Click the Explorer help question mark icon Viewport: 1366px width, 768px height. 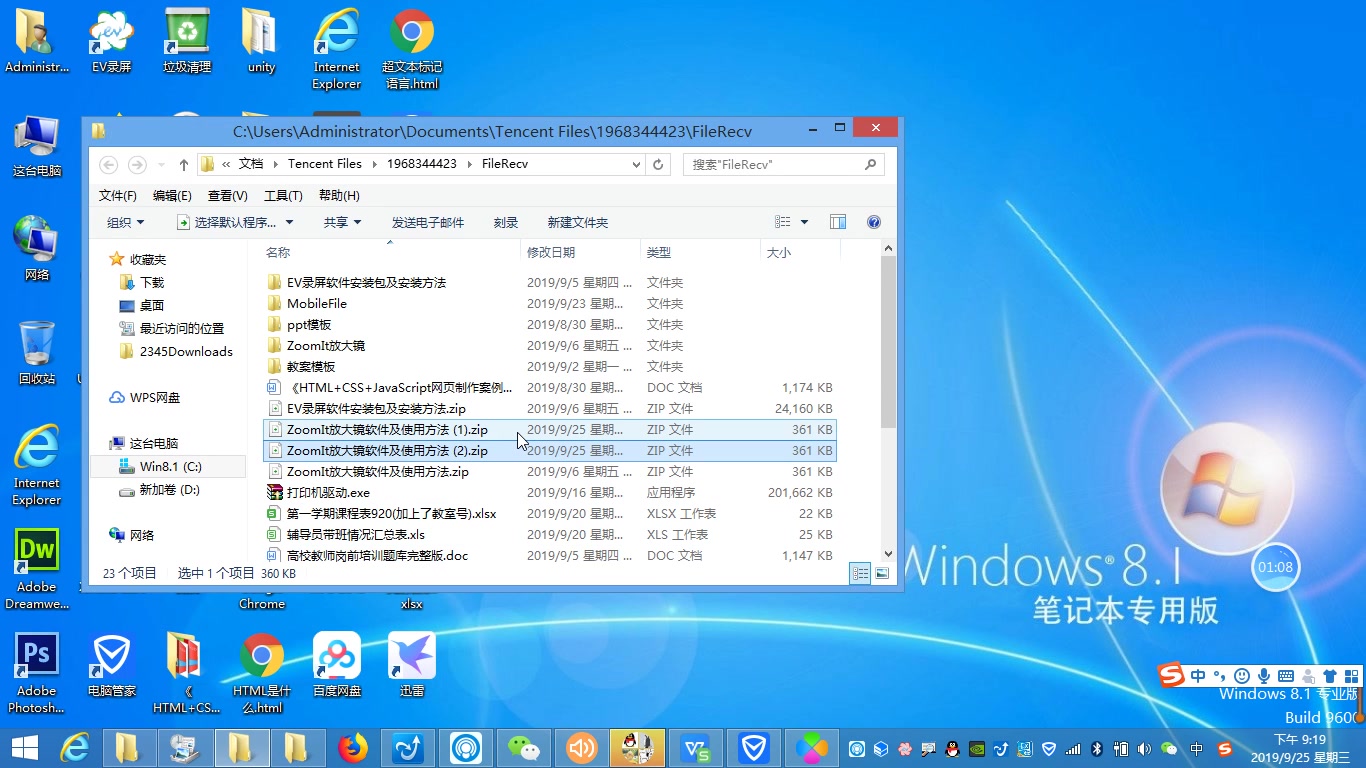point(873,221)
